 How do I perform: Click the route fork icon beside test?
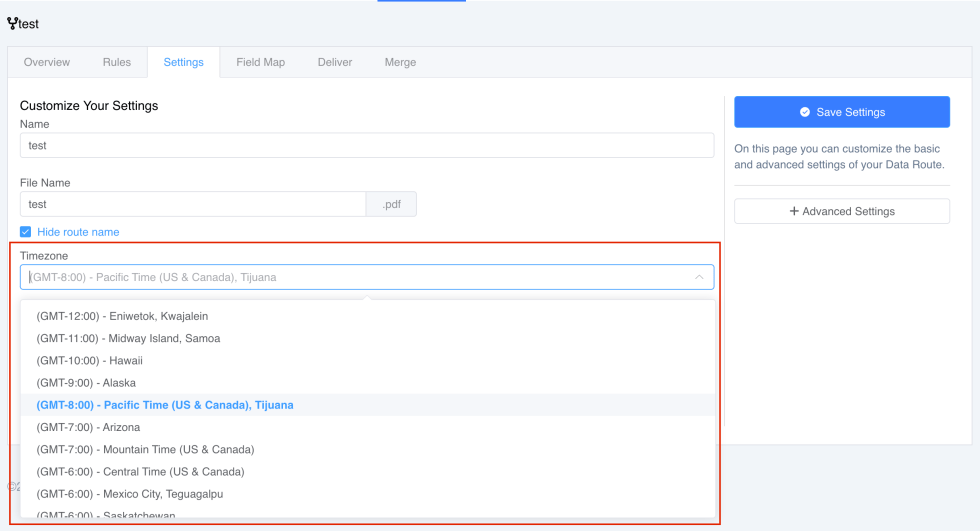click(12, 24)
